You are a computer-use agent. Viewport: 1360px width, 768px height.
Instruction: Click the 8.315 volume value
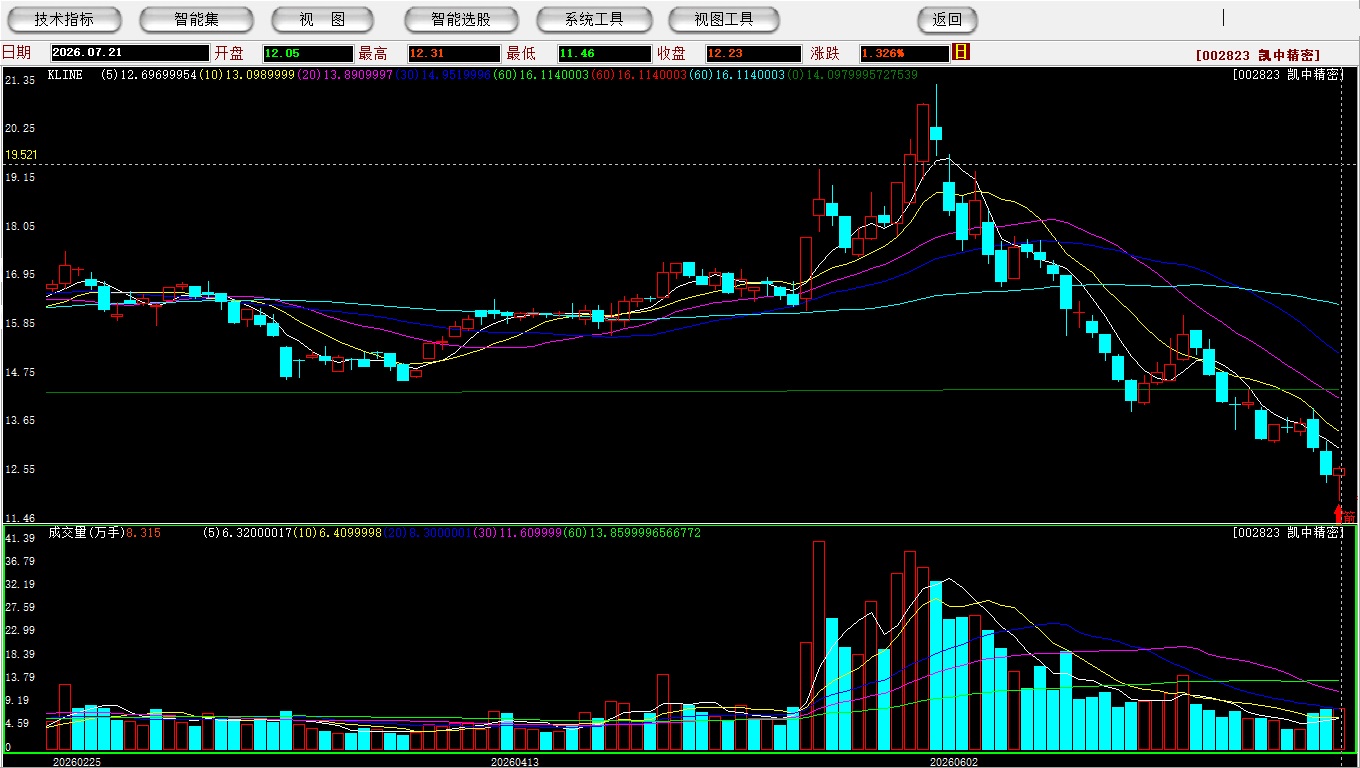144,533
